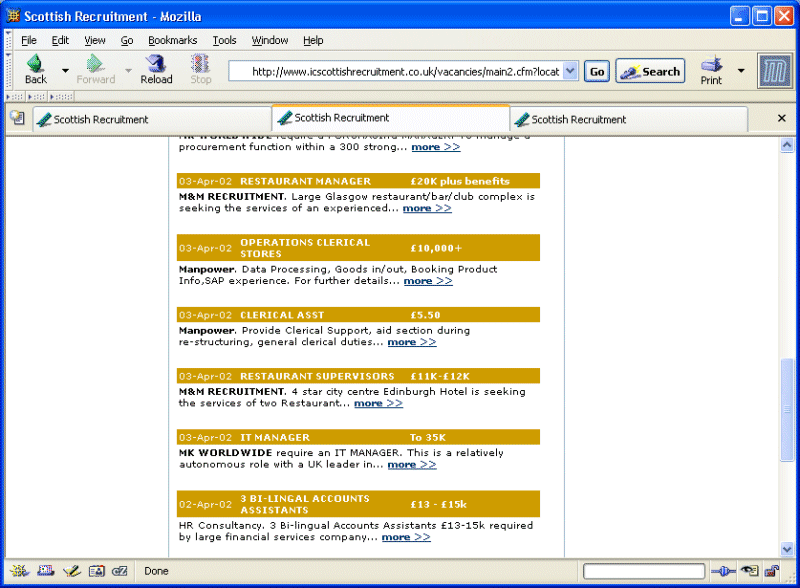800x588 pixels.
Task: Click the IT MANAGER job heading
Action: [x=275, y=437]
